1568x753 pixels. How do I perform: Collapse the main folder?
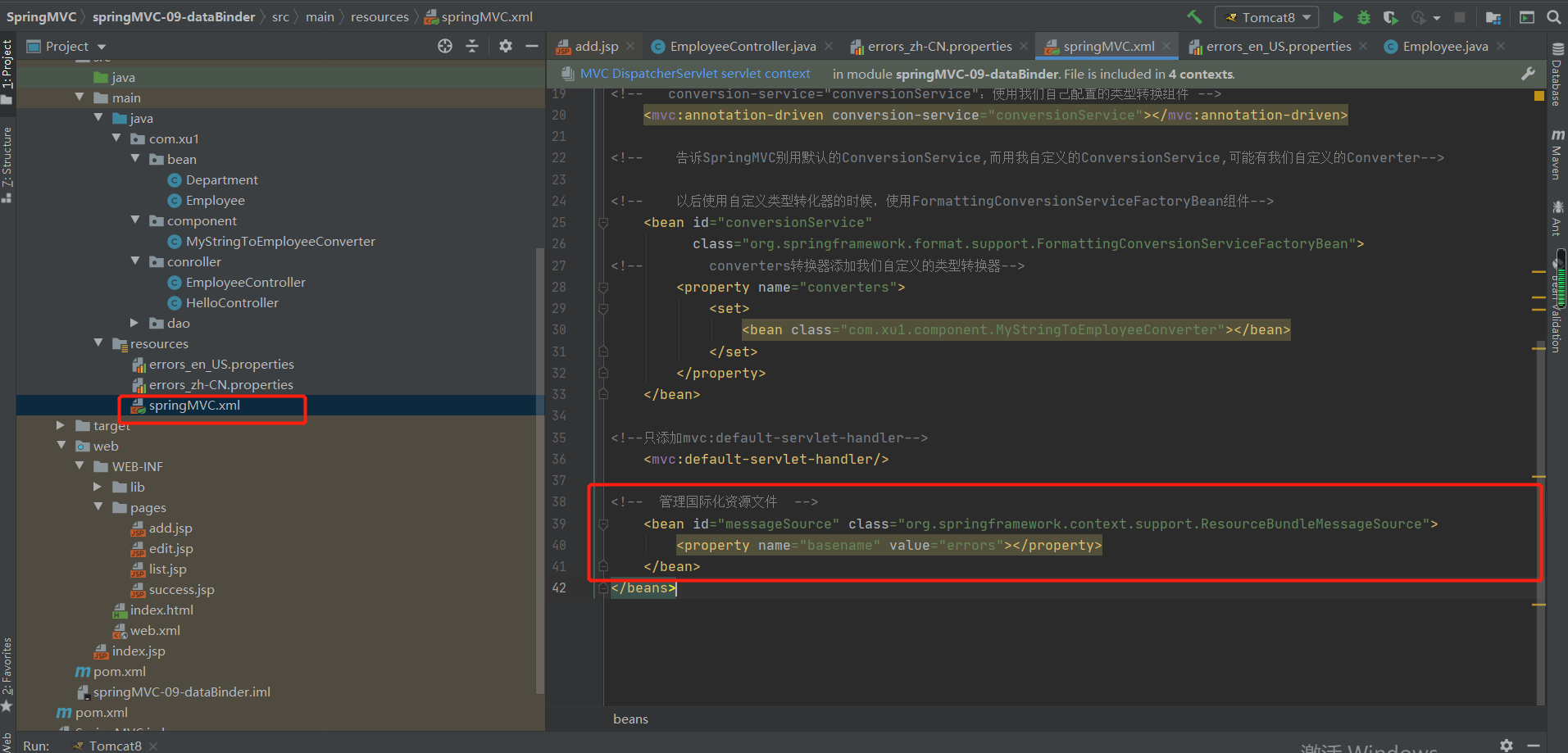(x=80, y=98)
